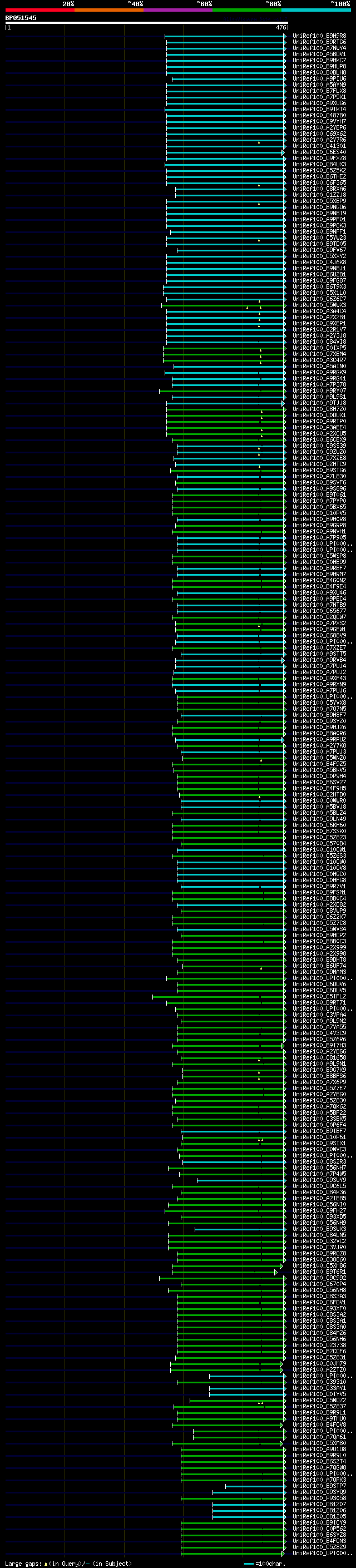Select hit UniRef100_A5BKV5

[x=319, y=770]
